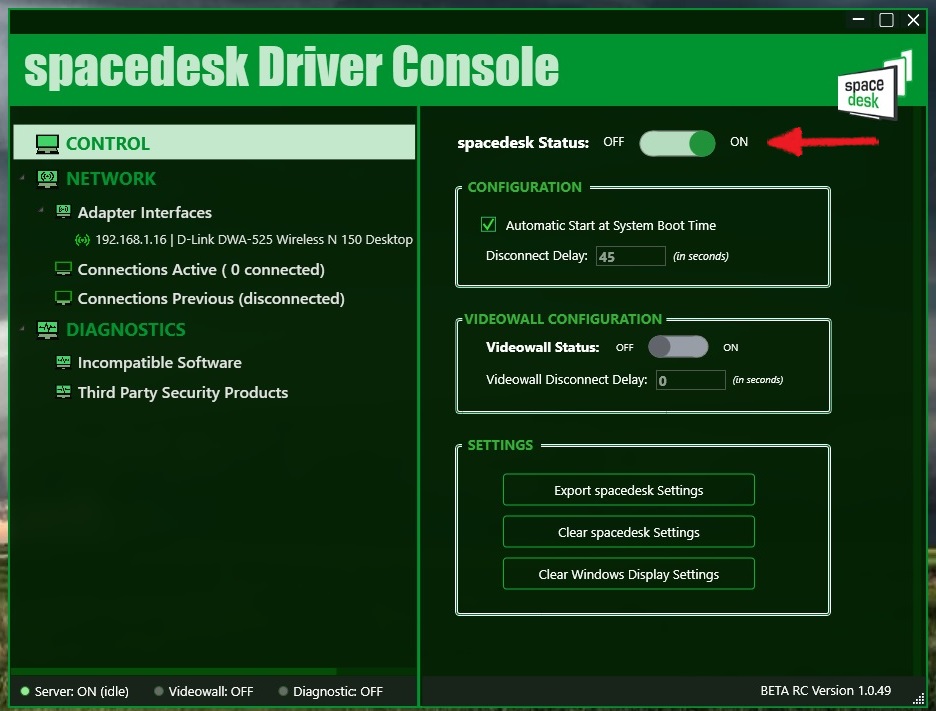Select Adapter Interfaces in the tree
The width and height of the screenshot is (936, 711).
pos(144,213)
